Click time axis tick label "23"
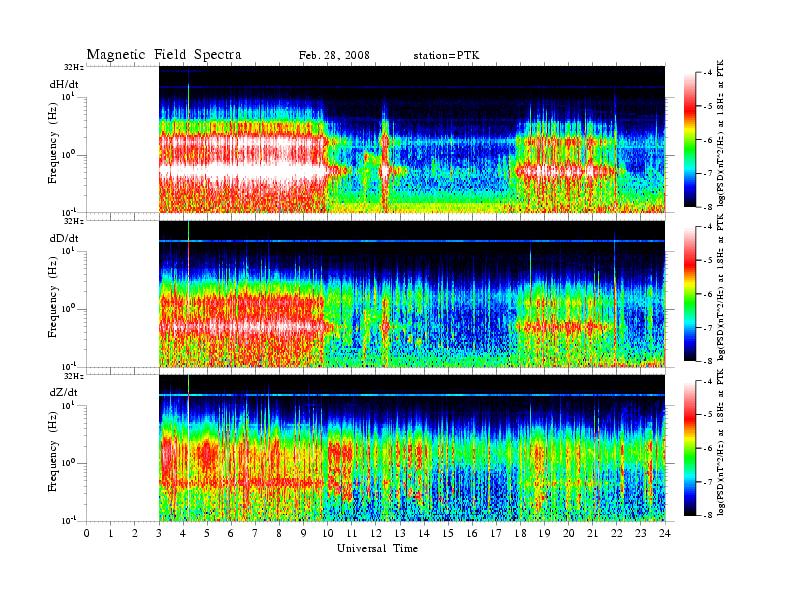The width and height of the screenshot is (792, 612). click(x=641, y=533)
